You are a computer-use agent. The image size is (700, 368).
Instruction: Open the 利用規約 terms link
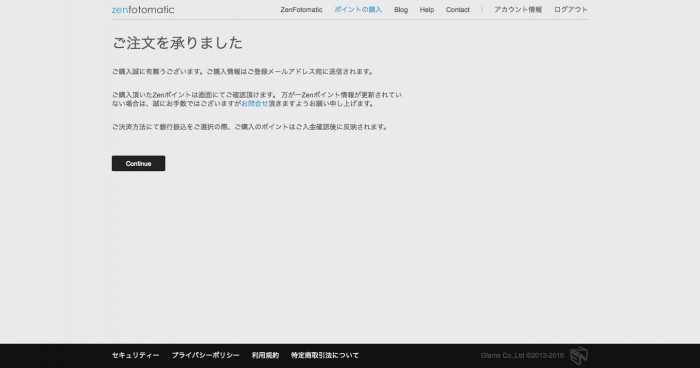265,355
